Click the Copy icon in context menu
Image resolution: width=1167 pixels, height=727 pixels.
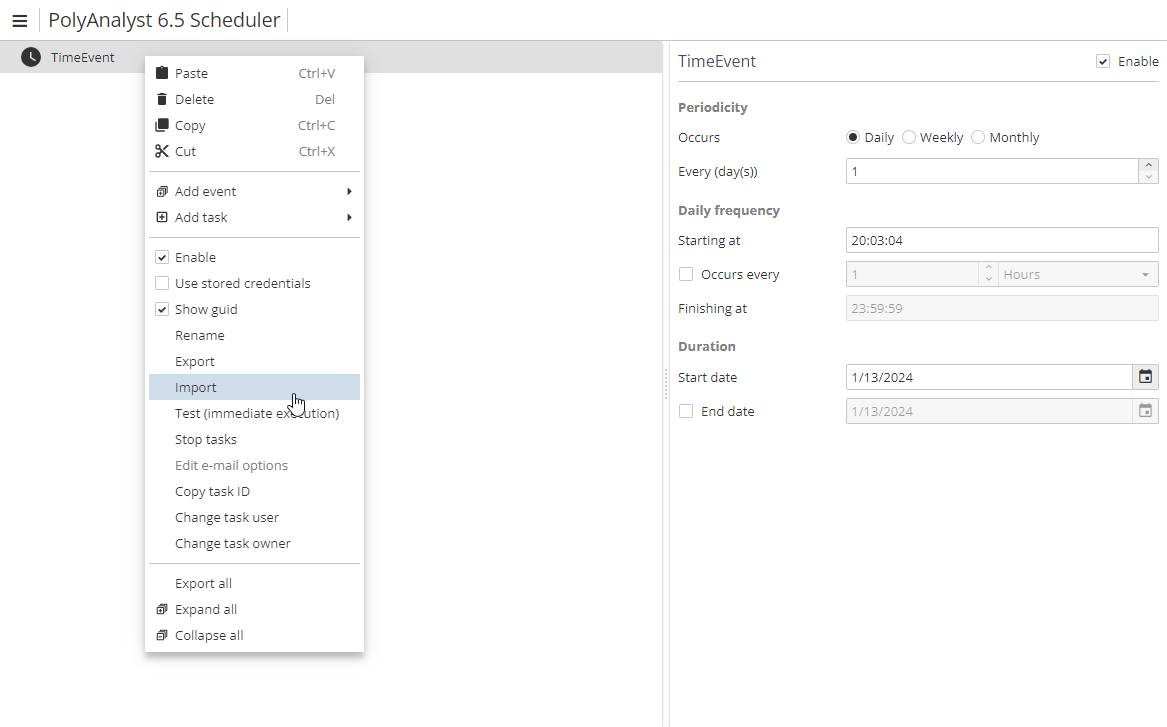pyautogui.click(x=162, y=124)
